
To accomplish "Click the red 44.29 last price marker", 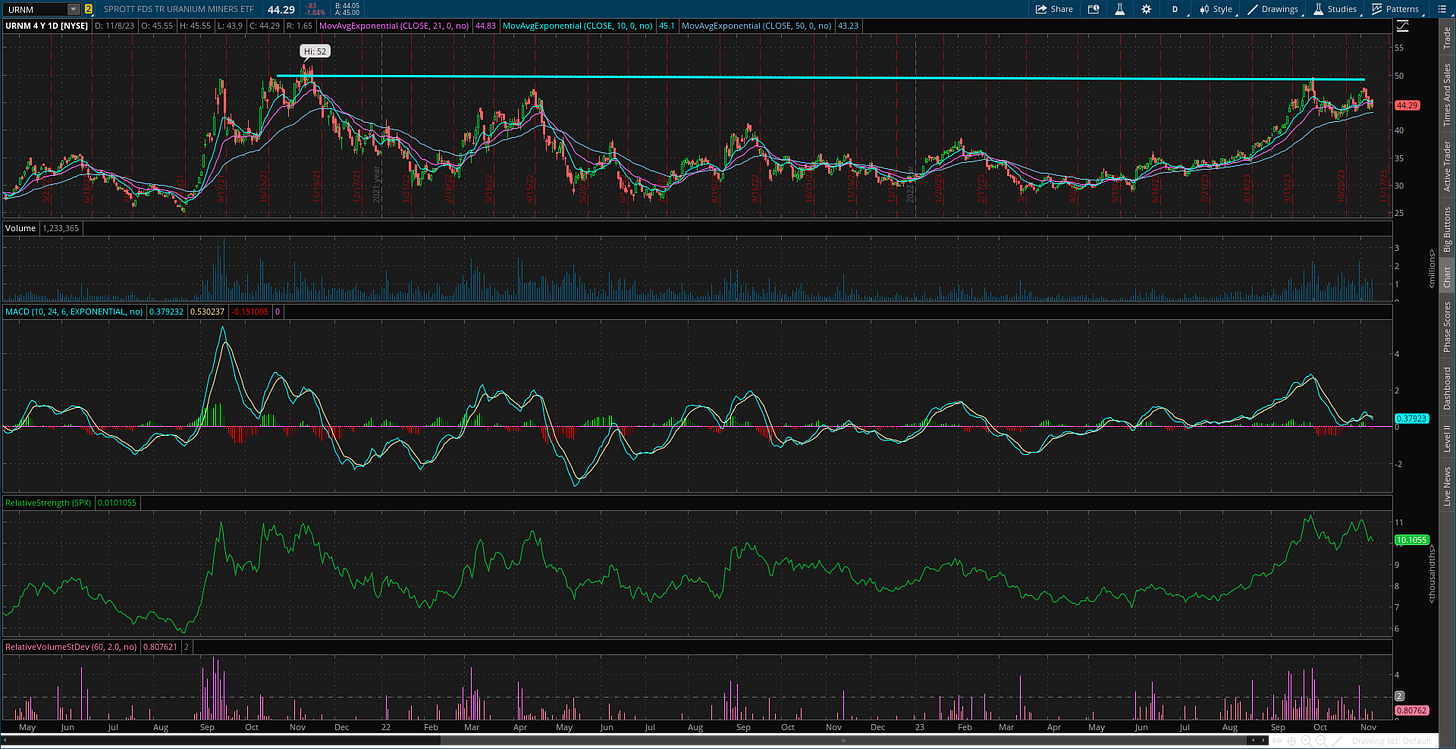I will click(1407, 105).
